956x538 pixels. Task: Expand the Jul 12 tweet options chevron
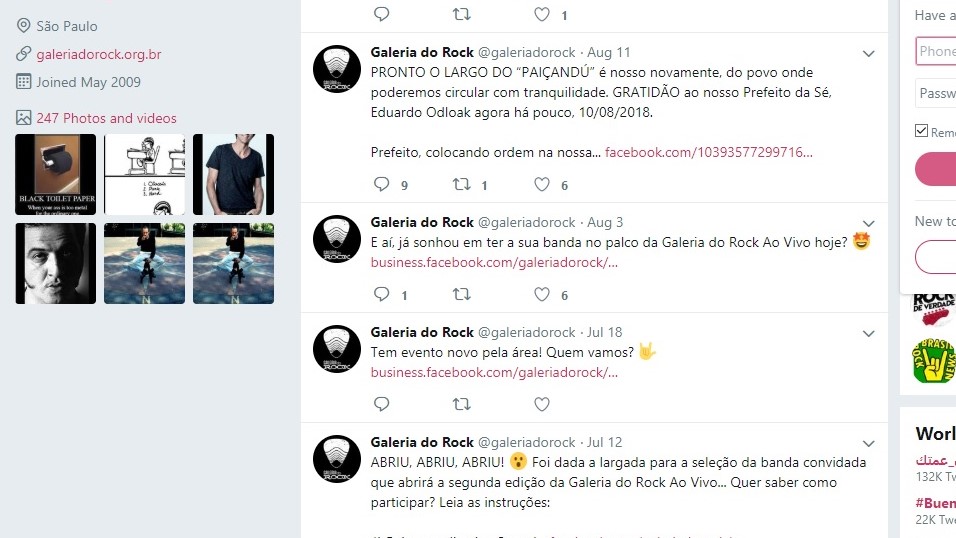point(868,443)
